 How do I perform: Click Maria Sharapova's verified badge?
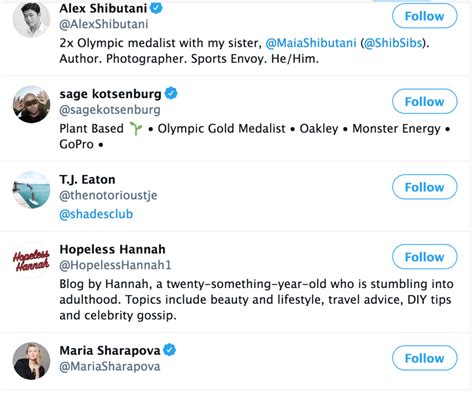click(x=170, y=350)
